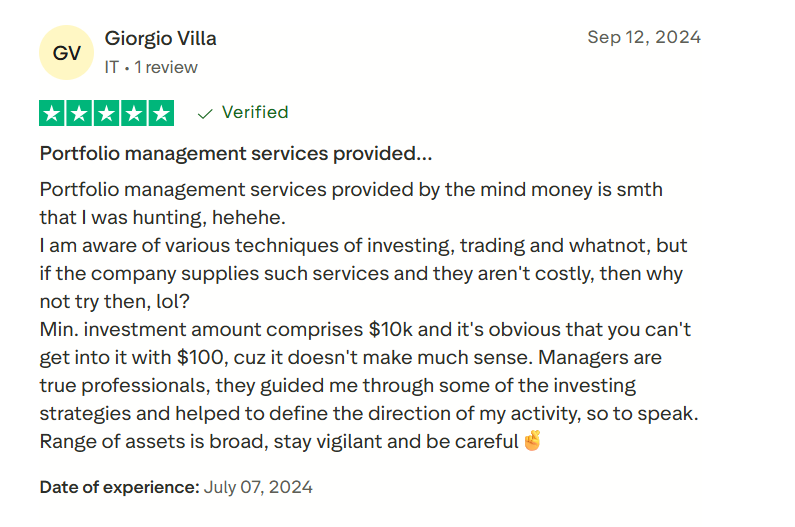Viewport: 795px width, 527px height.
Task: Click the fifth green rating star
Action: 161,113
